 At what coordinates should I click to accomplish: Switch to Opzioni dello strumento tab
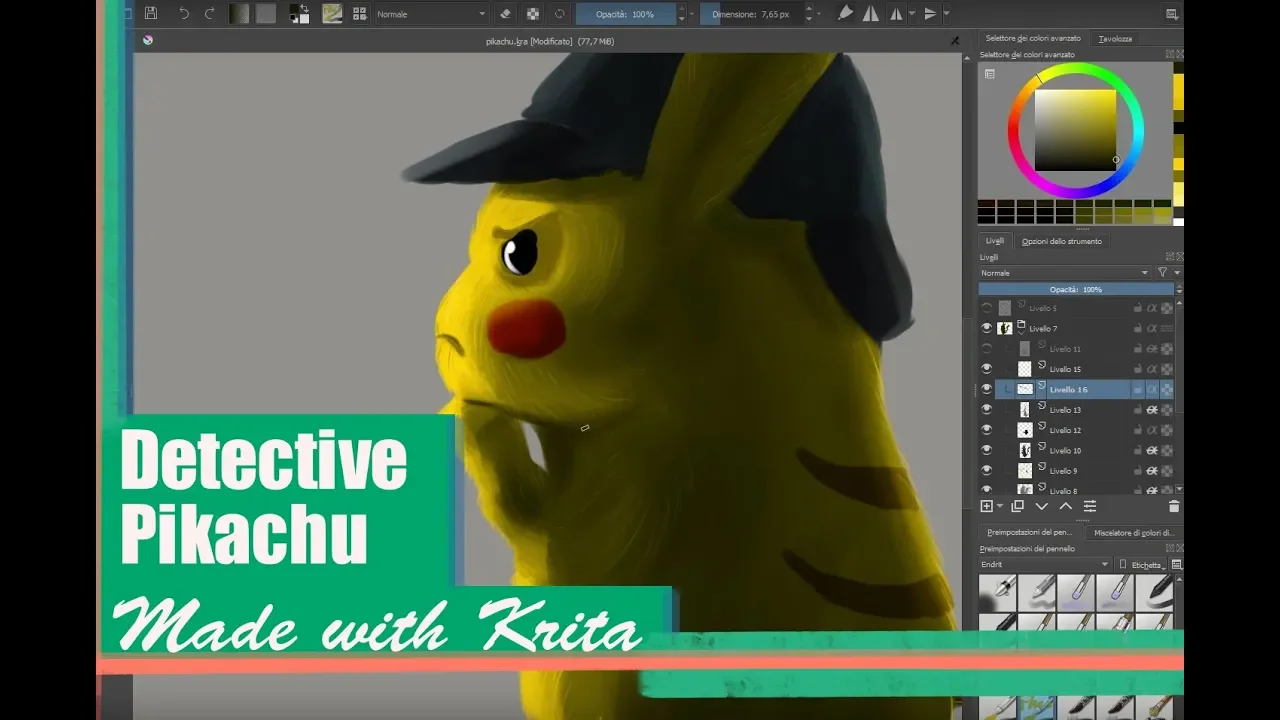click(x=1062, y=241)
